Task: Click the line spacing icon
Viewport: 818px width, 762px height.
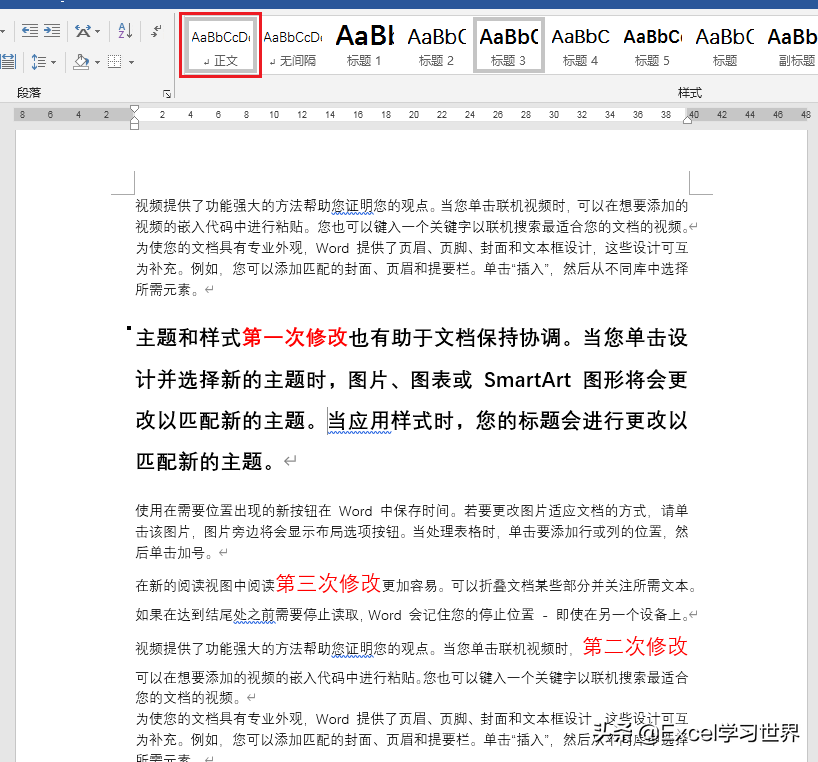Action: [x=38, y=62]
